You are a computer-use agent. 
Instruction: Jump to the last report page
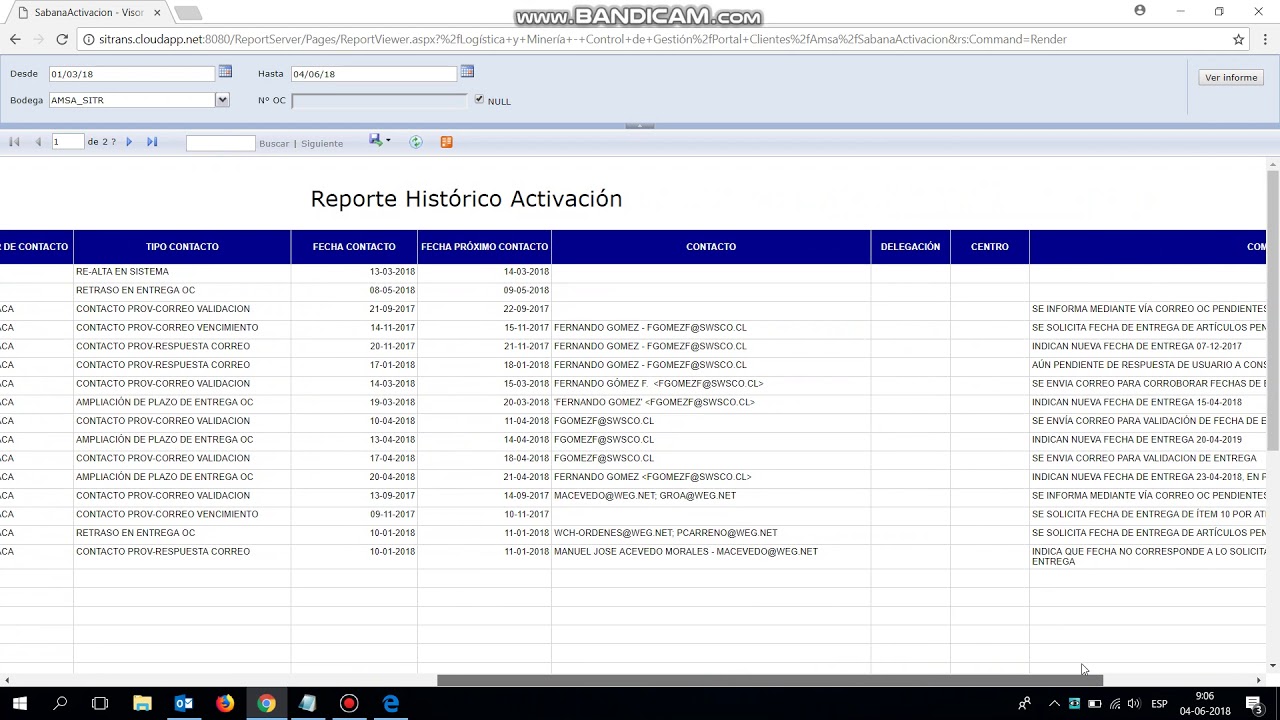tap(152, 142)
